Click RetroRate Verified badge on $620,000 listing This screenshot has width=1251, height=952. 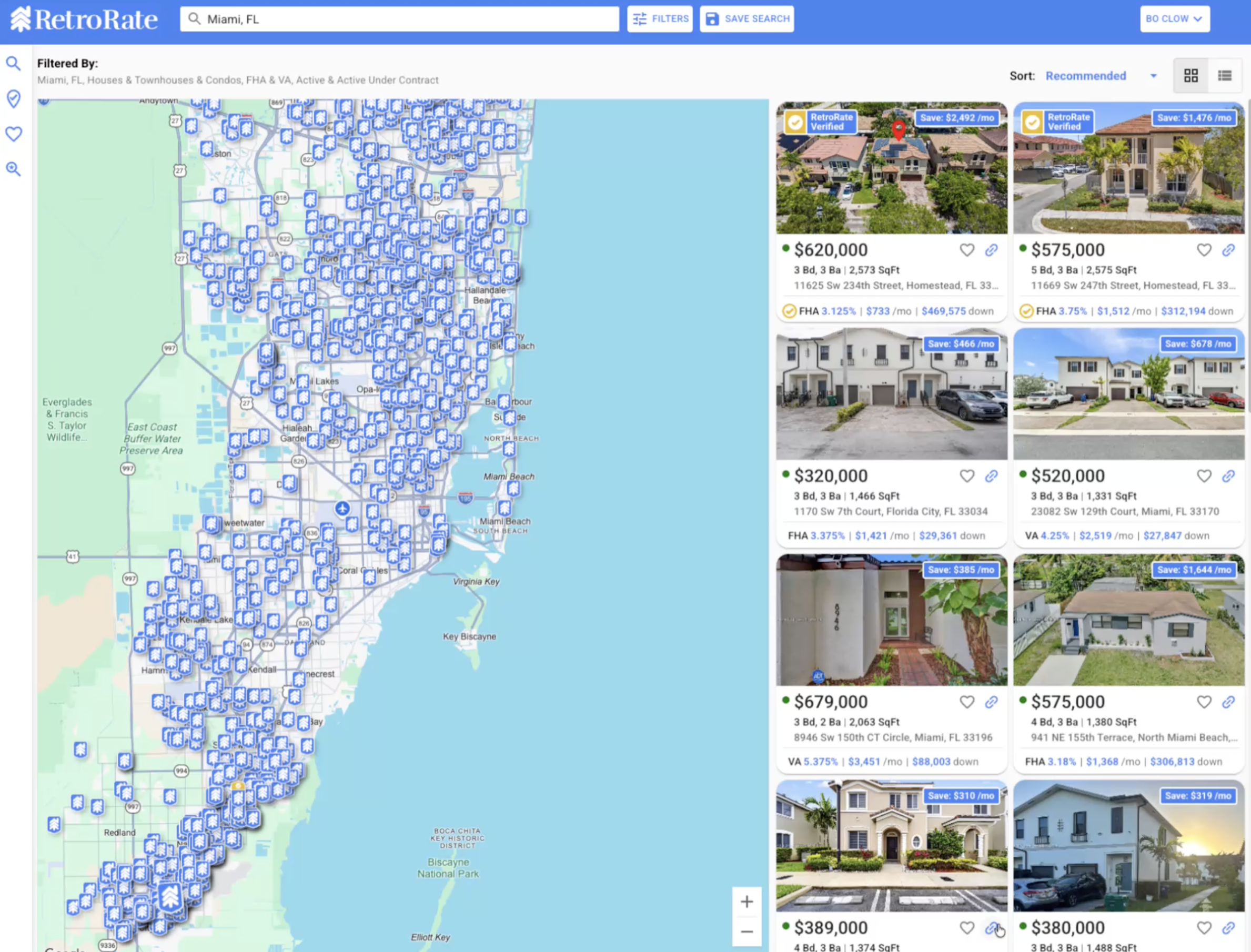point(820,122)
